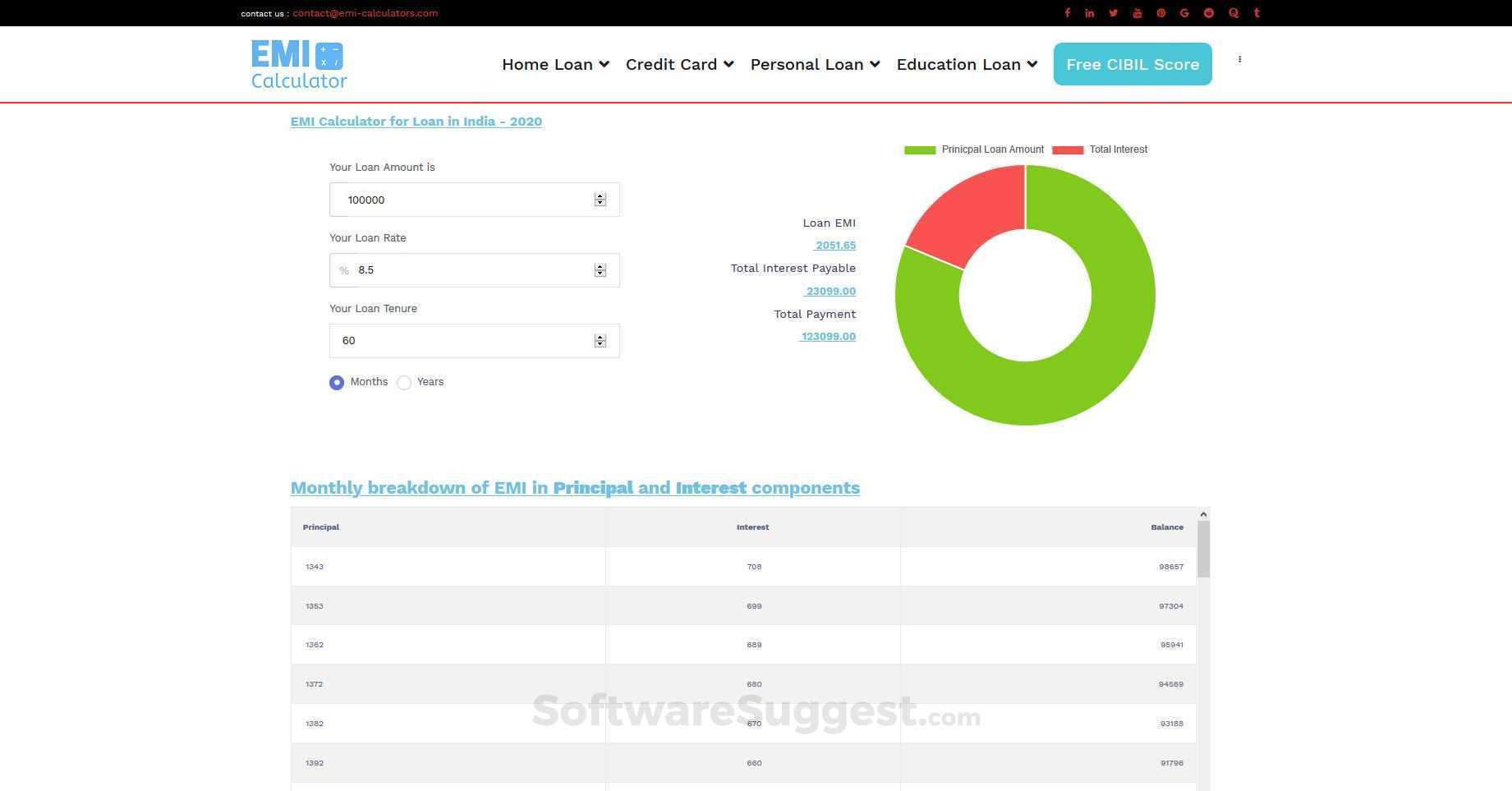Increase loan amount with stepper arrow
Image resolution: width=1512 pixels, height=791 pixels.
[x=600, y=195]
